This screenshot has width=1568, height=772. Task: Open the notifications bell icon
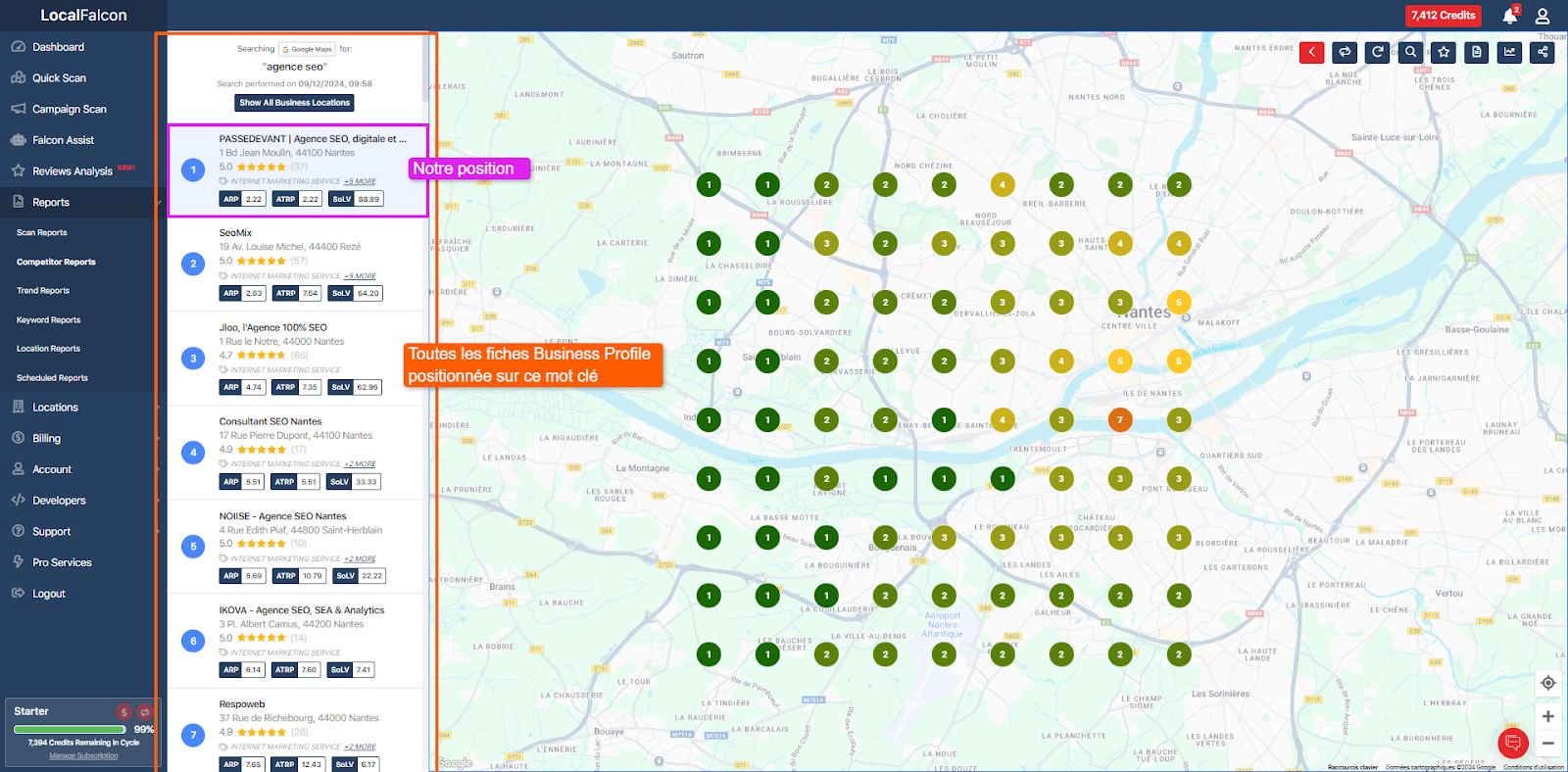coord(1510,16)
